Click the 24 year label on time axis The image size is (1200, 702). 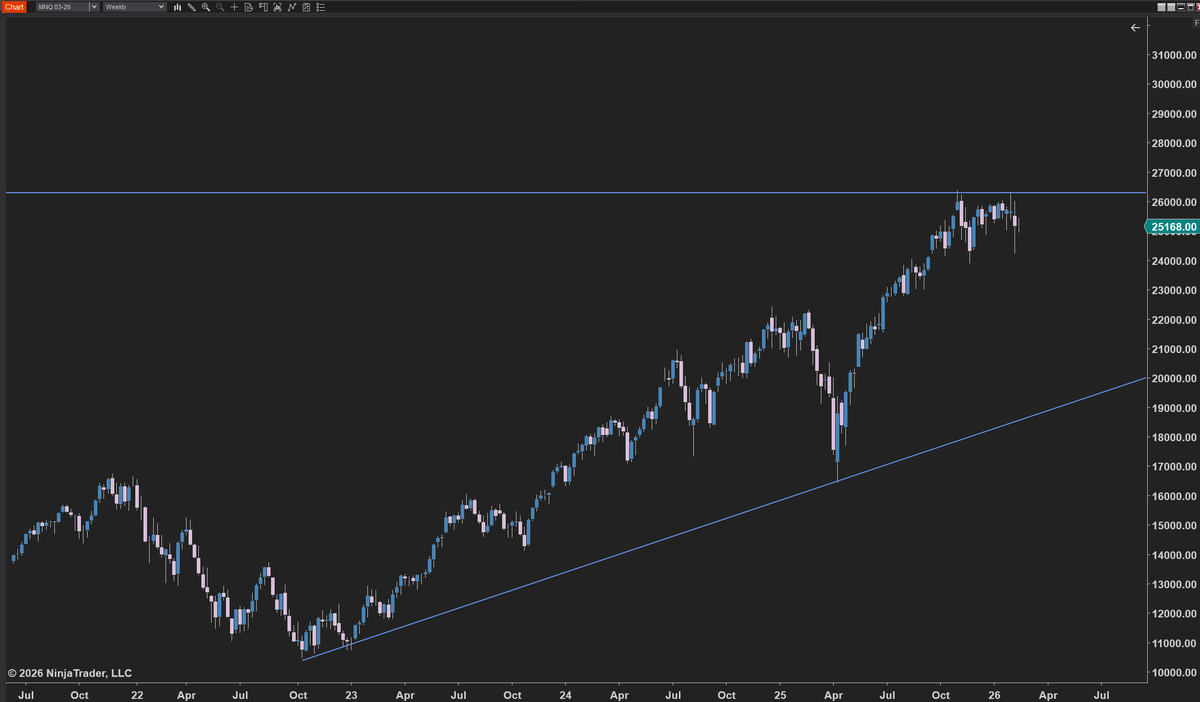pyautogui.click(x=566, y=694)
